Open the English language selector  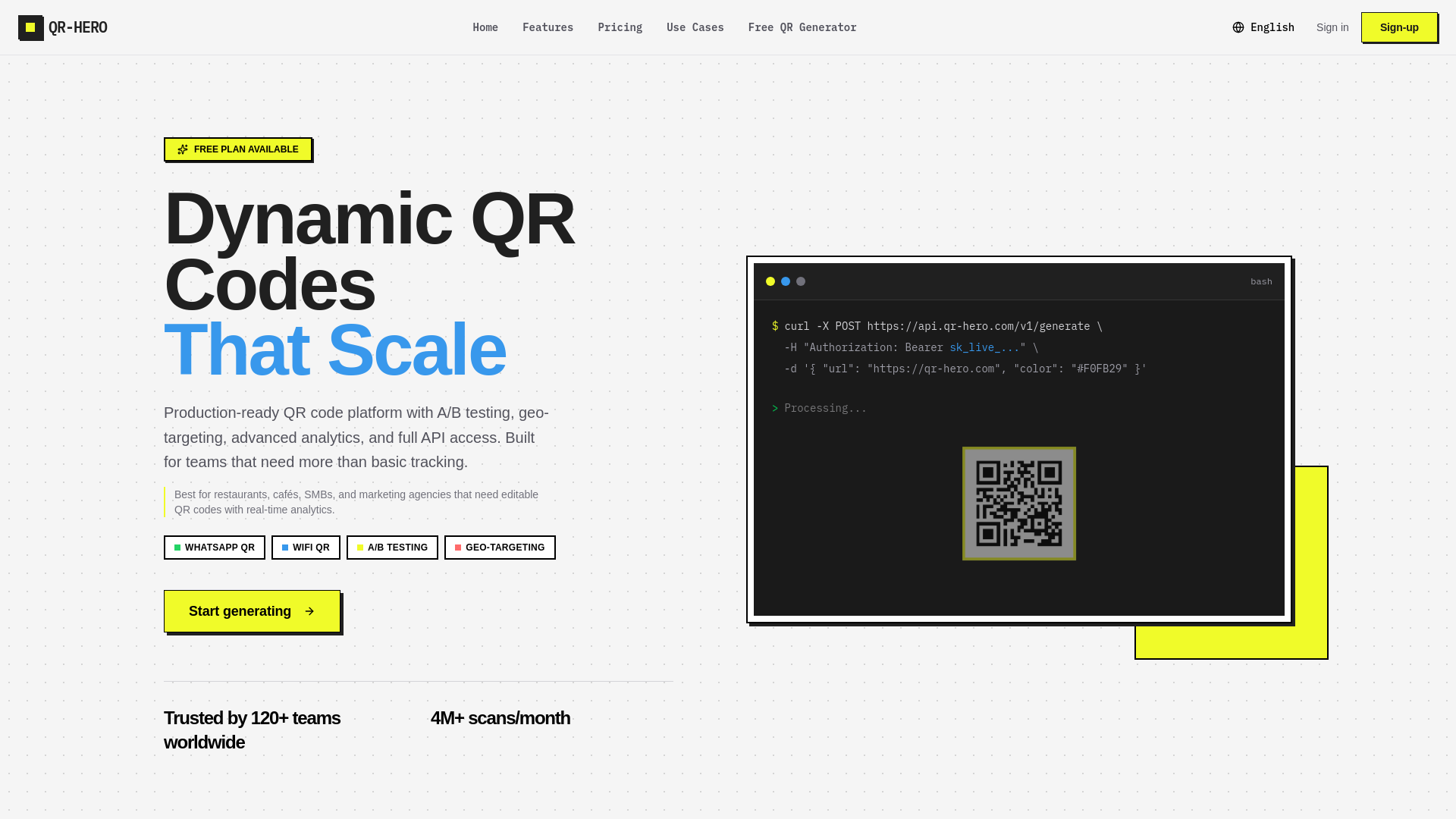click(1263, 27)
